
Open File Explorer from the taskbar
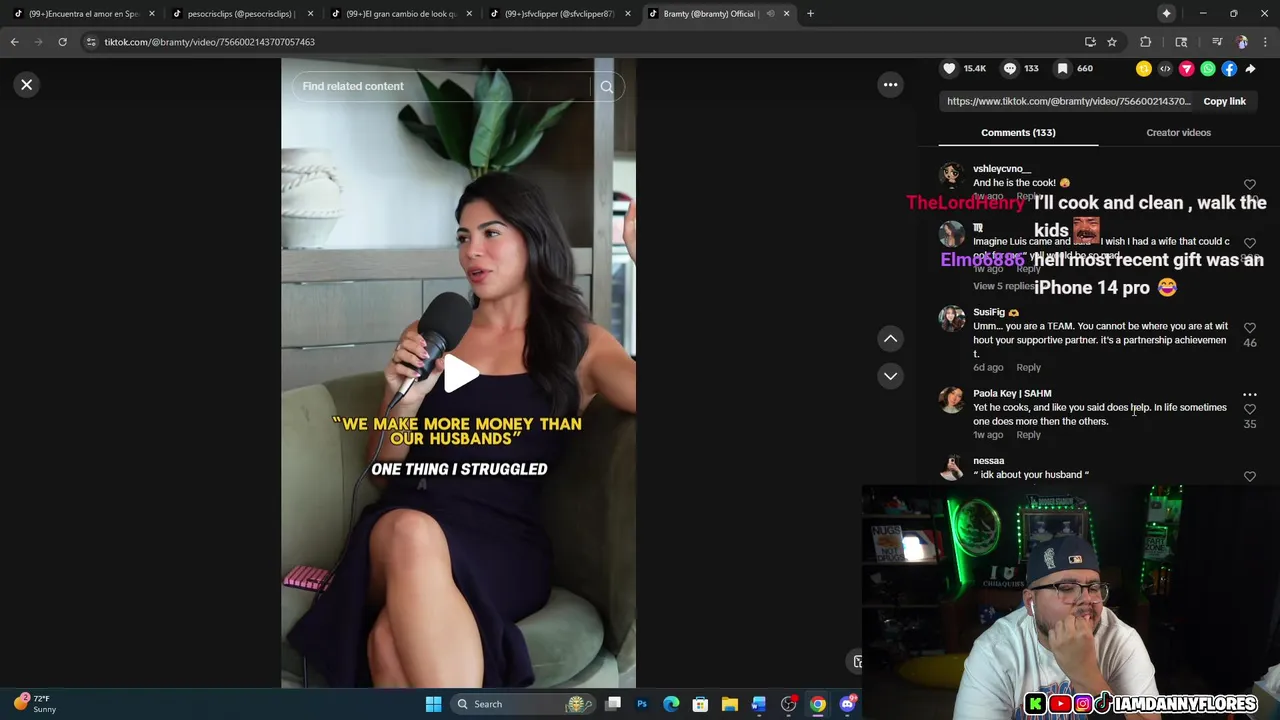click(730, 704)
